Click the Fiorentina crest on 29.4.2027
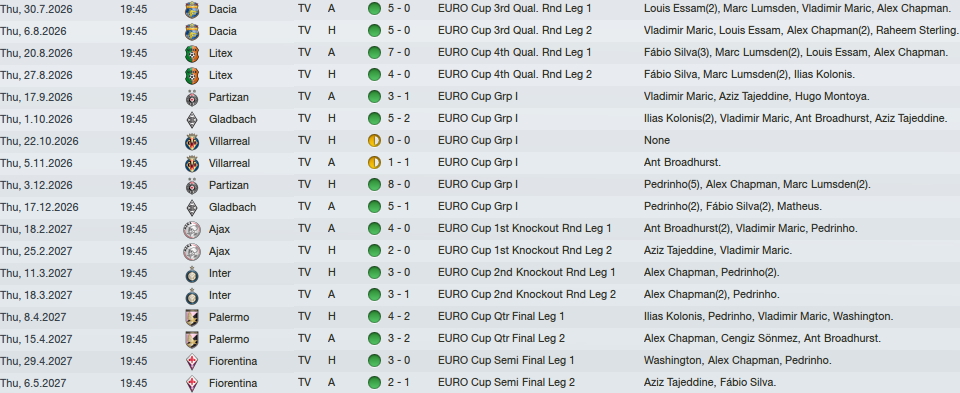This screenshot has height=393, width=960. pyautogui.click(x=192, y=361)
